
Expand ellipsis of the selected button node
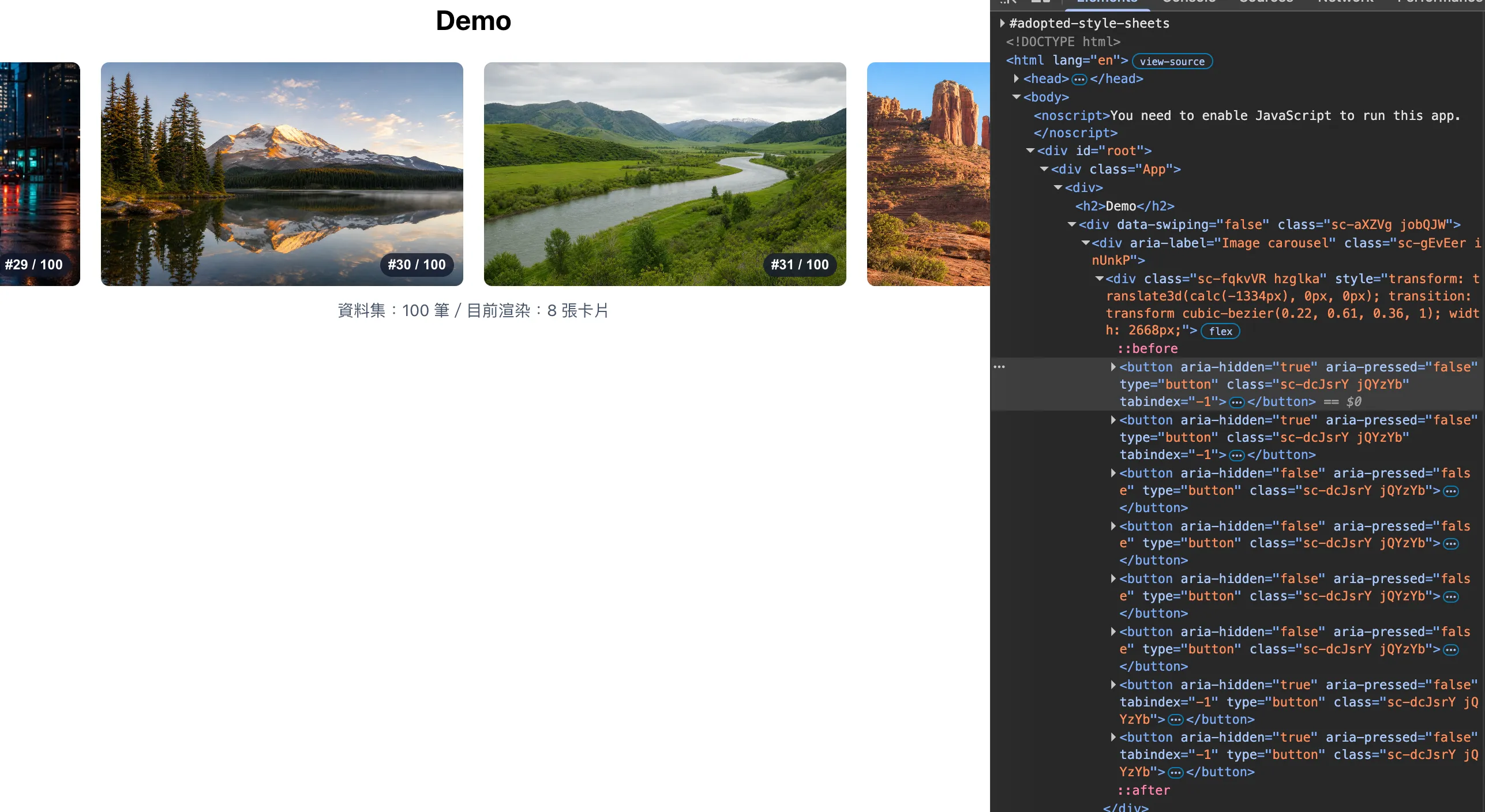[x=1236, y=402]
